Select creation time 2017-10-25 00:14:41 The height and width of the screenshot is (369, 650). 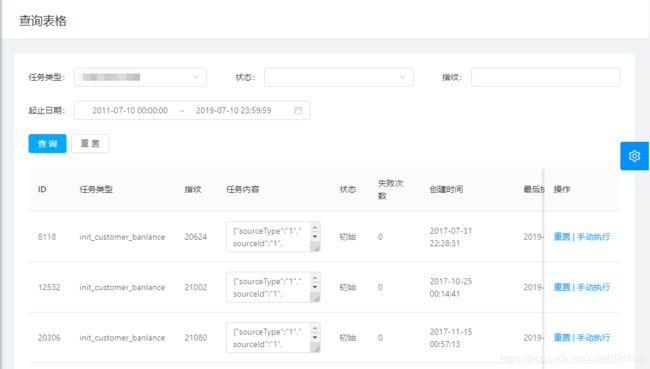coord(451,287)
